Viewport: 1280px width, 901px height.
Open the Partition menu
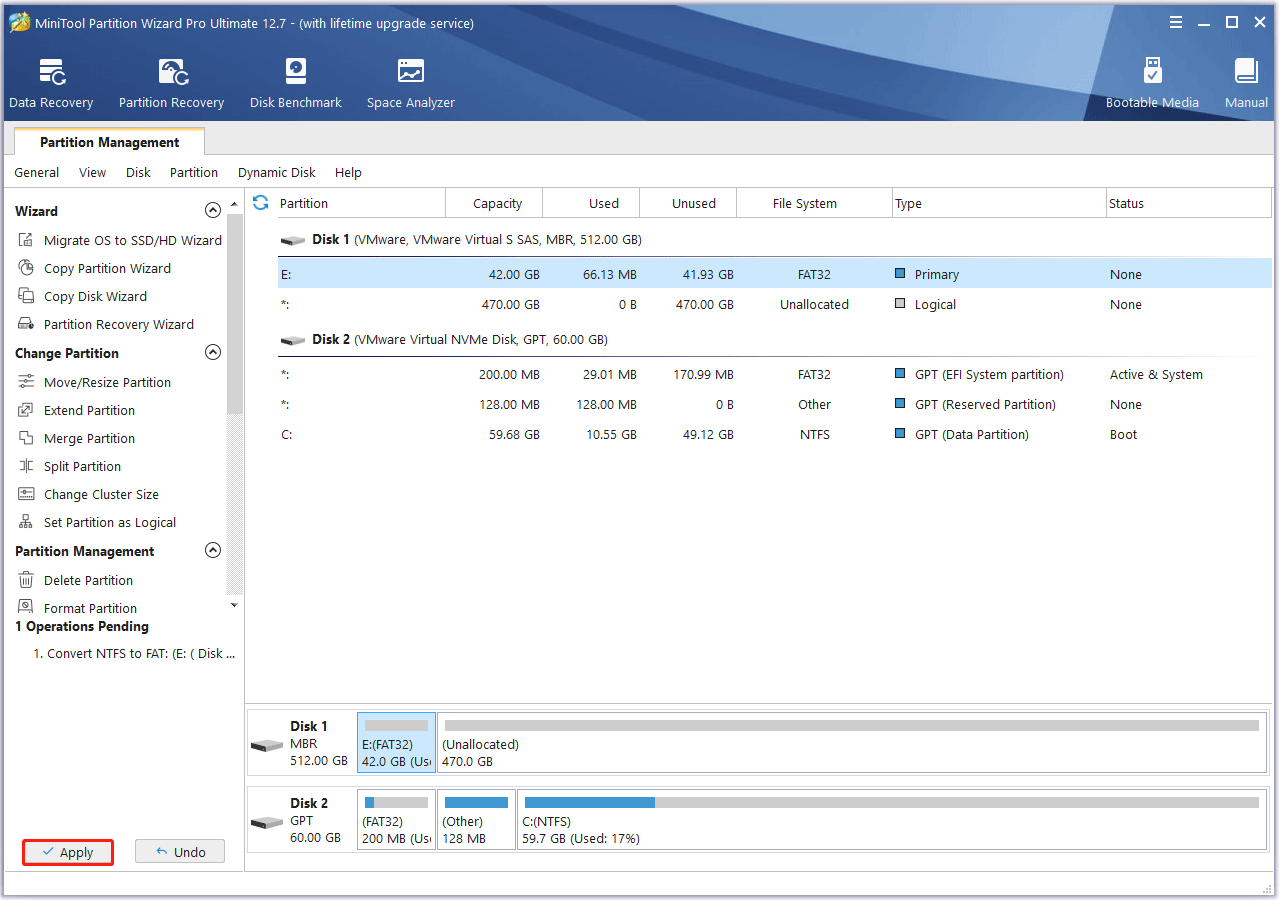click(x=194, y=172)
